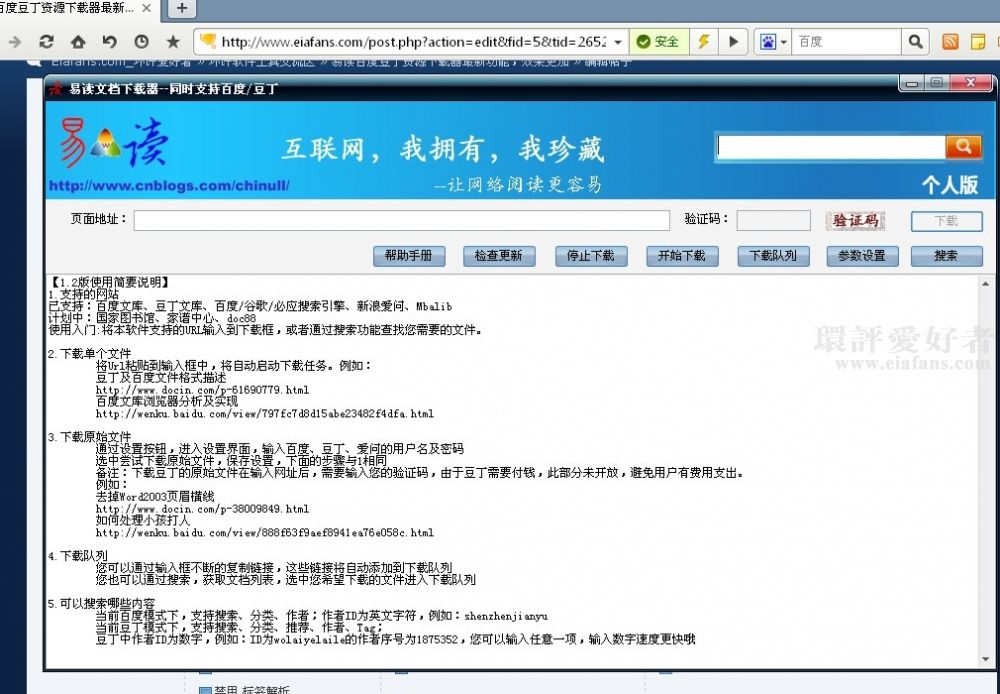Click the 停止下载 button
The width and height of the screenshot is (1000, 694).
(591, 256)
